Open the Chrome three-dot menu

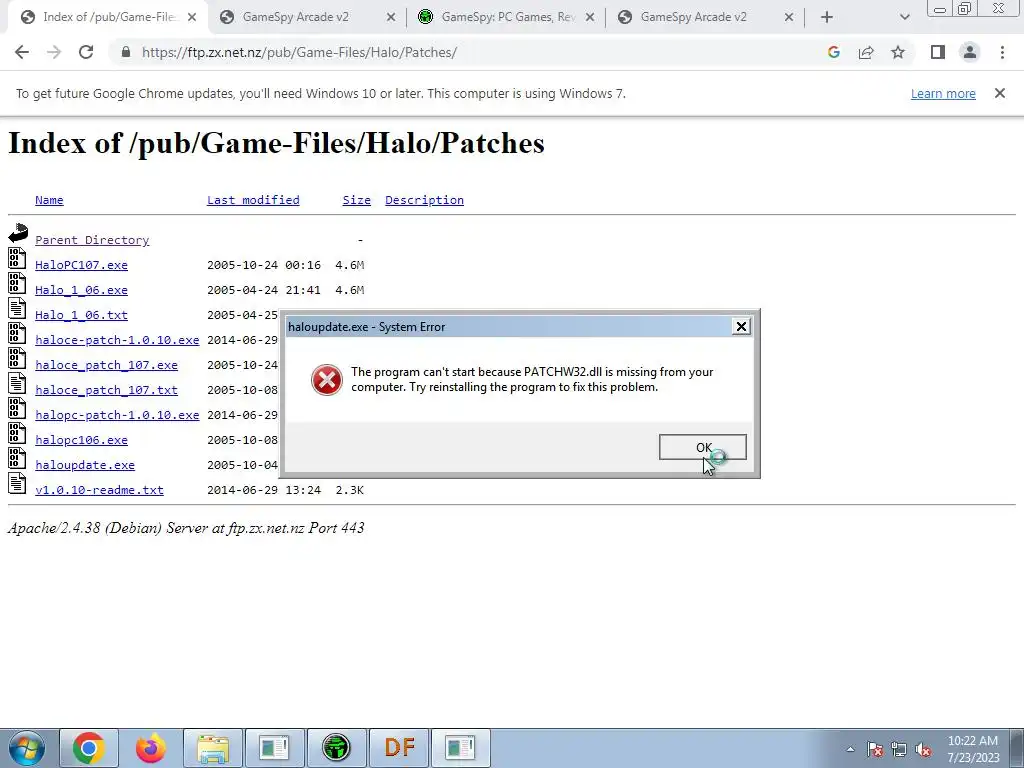pos(1002,52)
